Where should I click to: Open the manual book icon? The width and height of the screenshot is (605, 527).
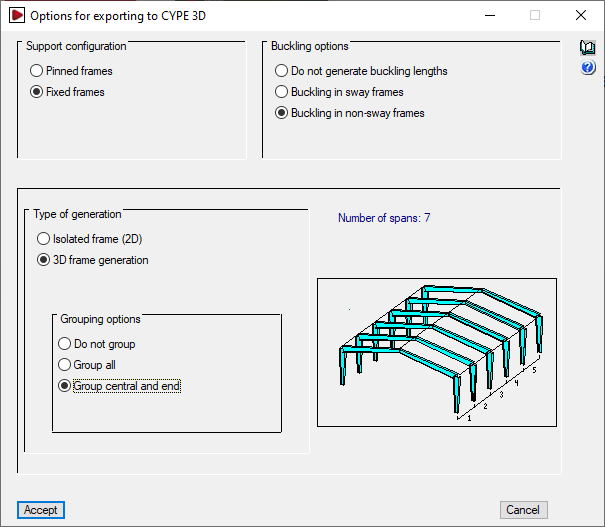click(x=588, y=47)
